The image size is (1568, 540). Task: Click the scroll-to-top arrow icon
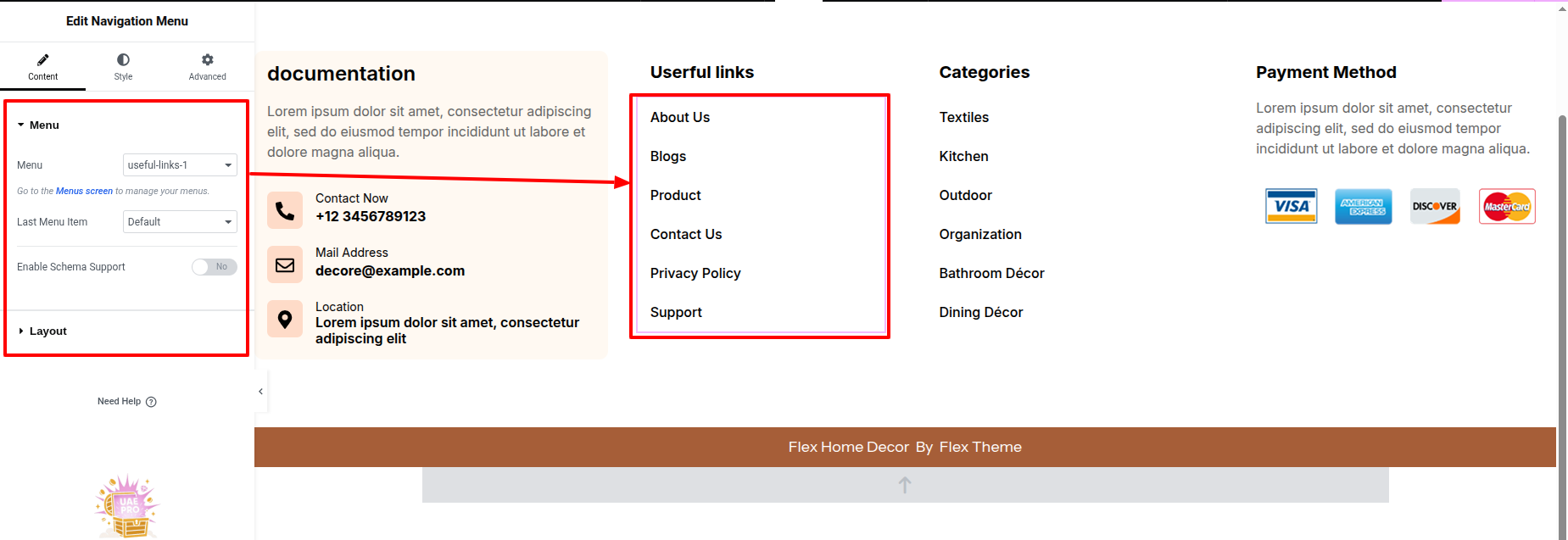905,485
